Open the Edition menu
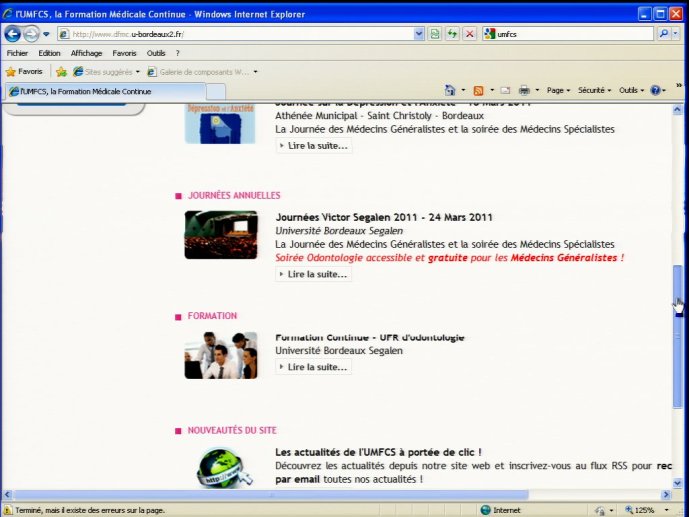 coord(49,53)
